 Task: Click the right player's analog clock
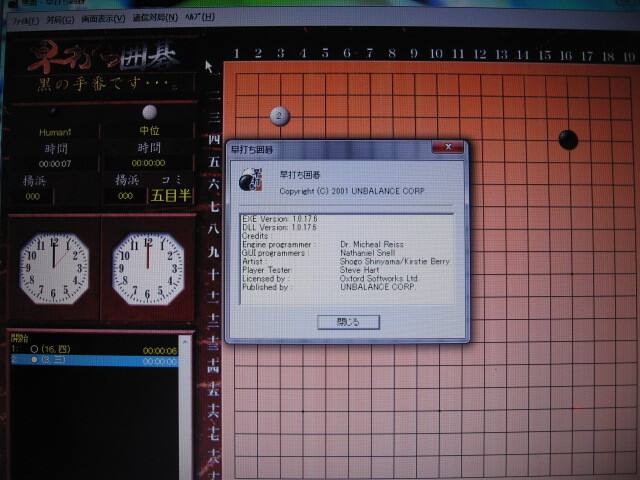148,269
